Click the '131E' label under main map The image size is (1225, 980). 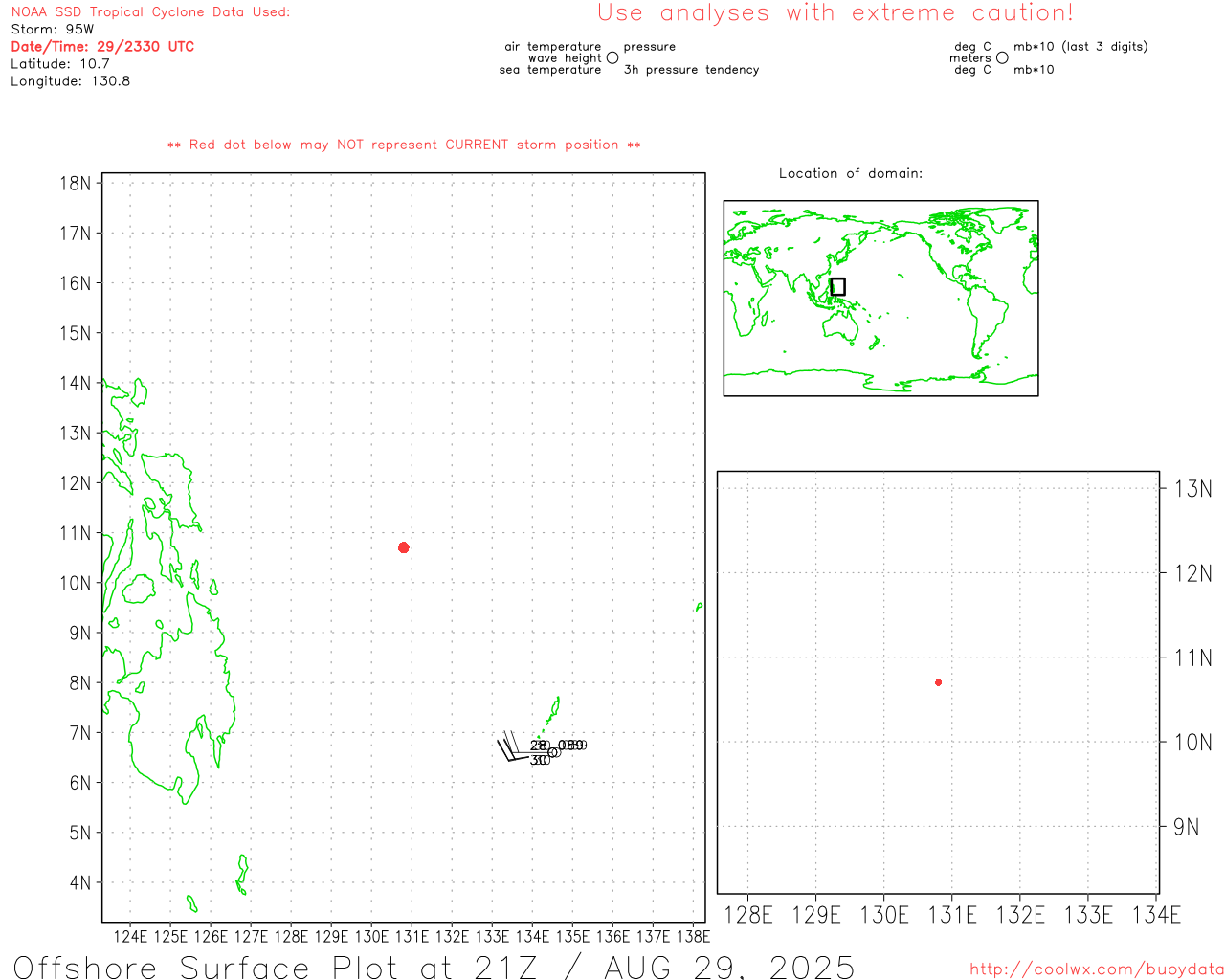coord(412,936)
